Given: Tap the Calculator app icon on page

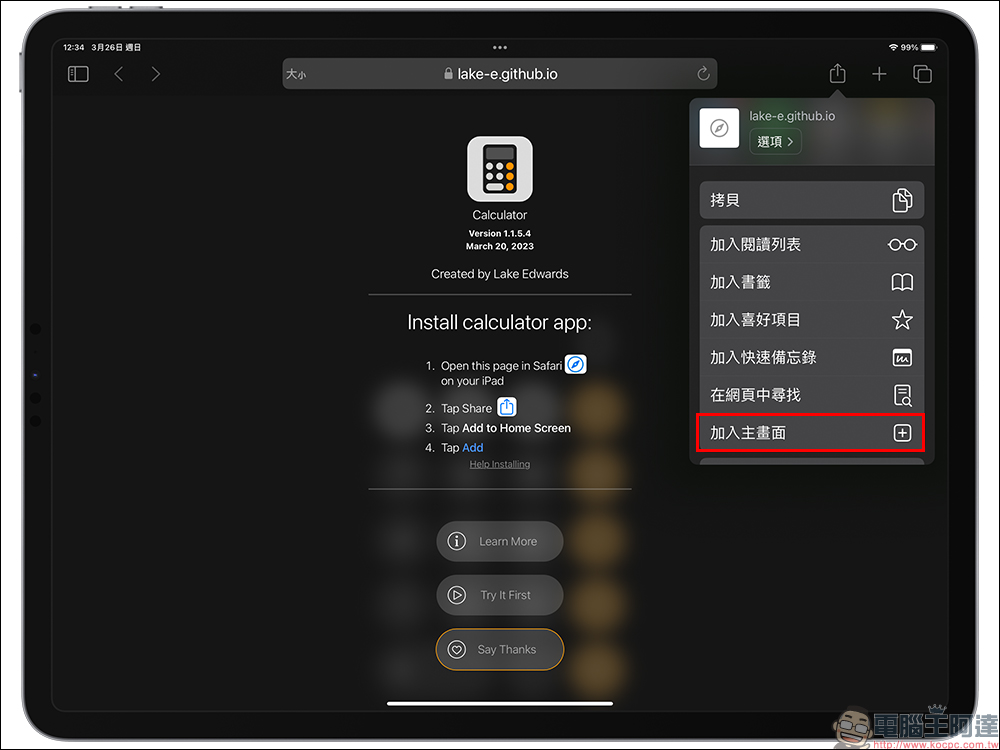Looking at the screenshot, I should [500, 169].
